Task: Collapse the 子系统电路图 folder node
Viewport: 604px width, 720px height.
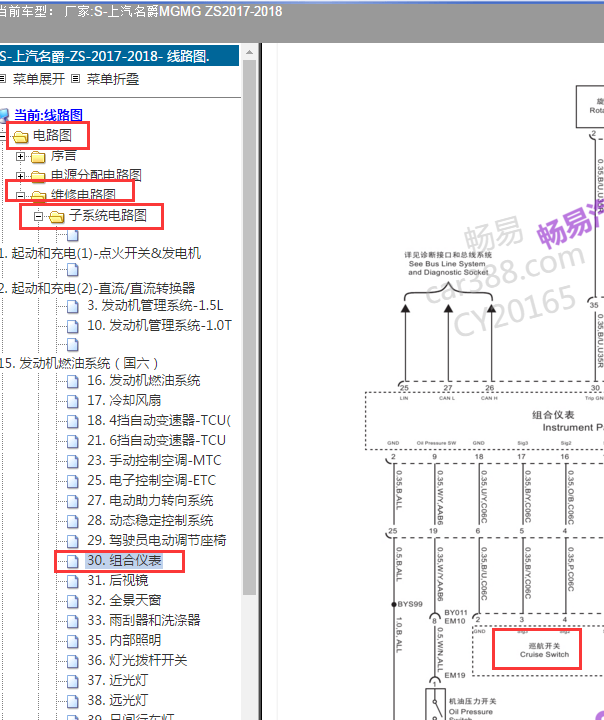Action: (x=39, y=216)
